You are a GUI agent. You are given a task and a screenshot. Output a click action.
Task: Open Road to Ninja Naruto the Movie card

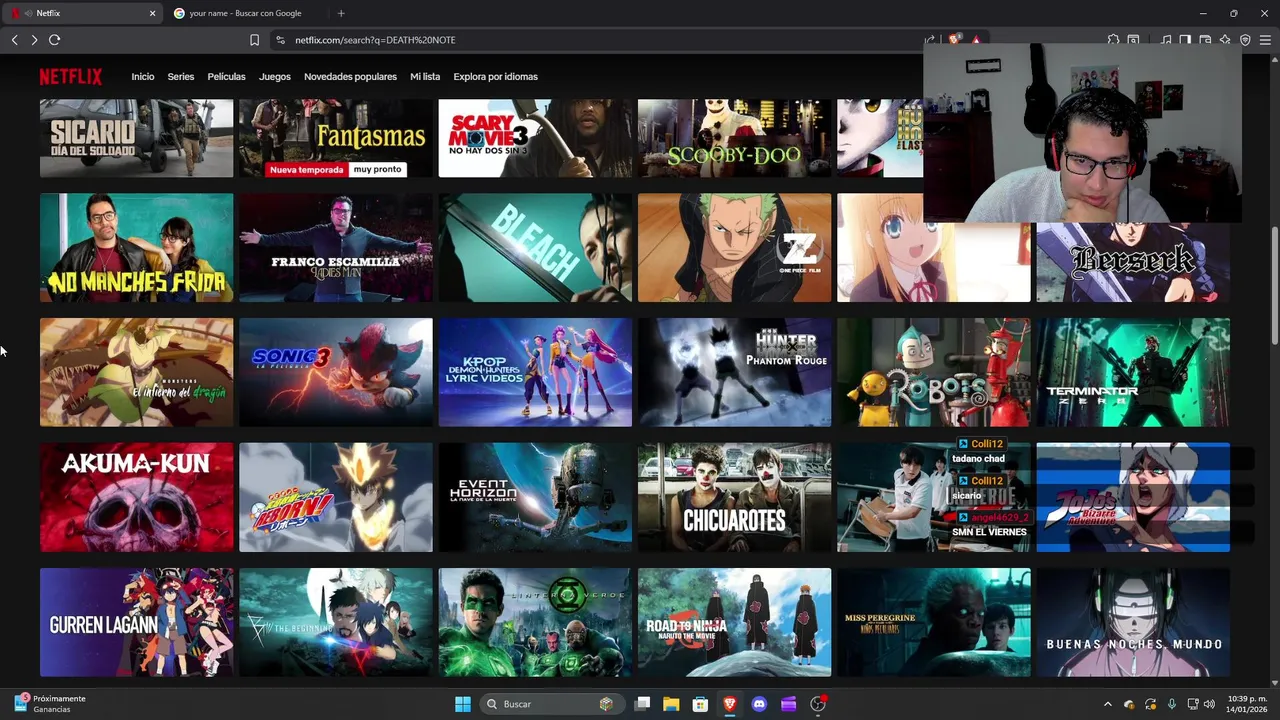734,622
